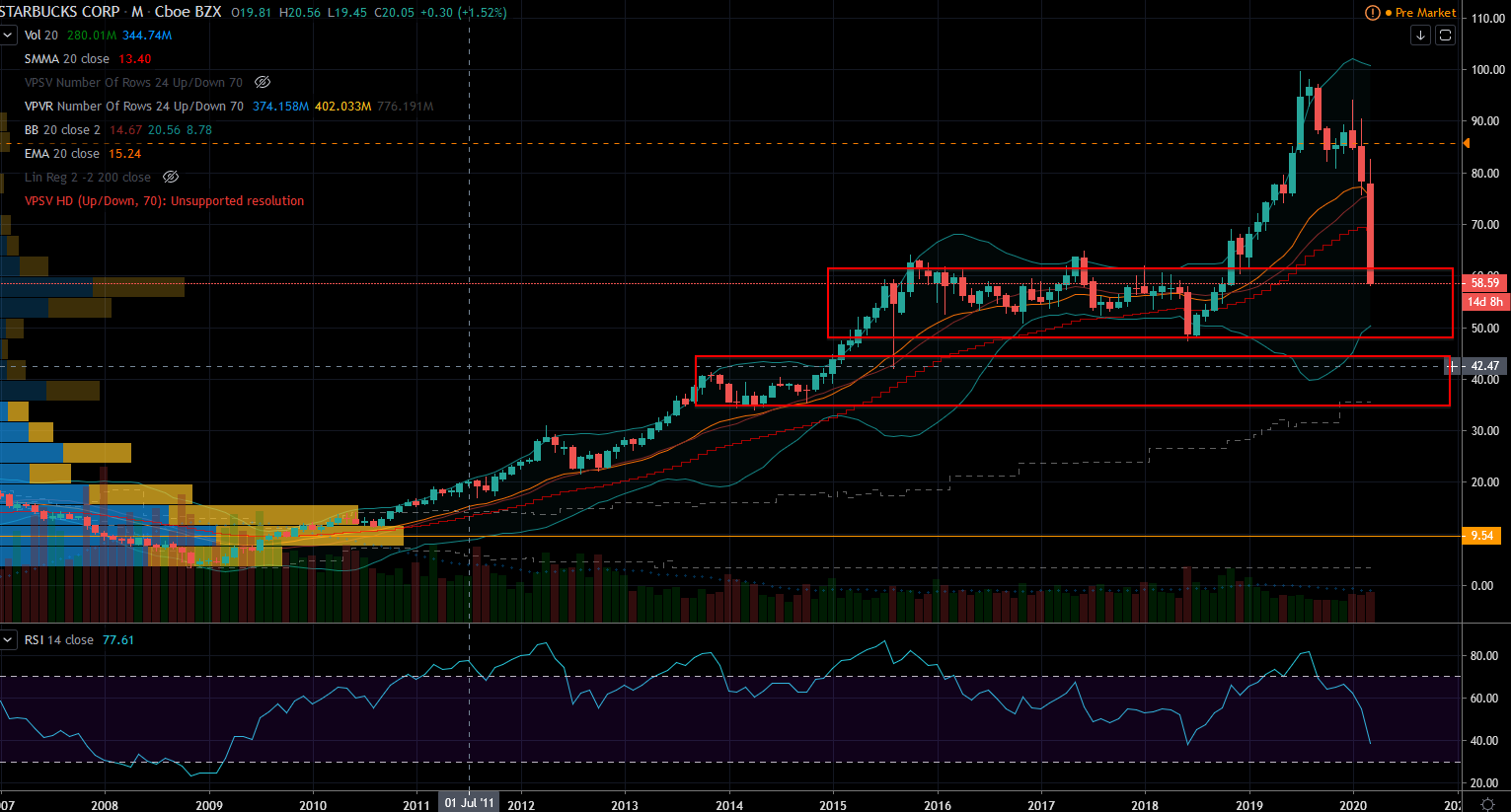This screenshot has width=1511, height=812.
Task: Select the RSI 14 close legend
Action: pyautogui.click(x=59, y=640)
